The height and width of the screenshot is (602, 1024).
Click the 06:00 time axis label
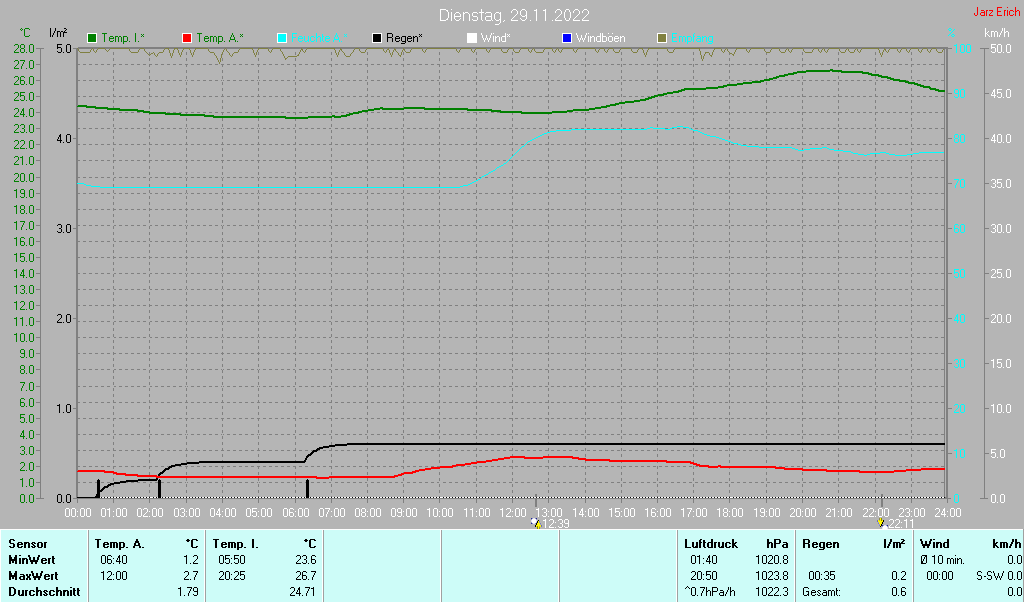(x=295, y=513)
